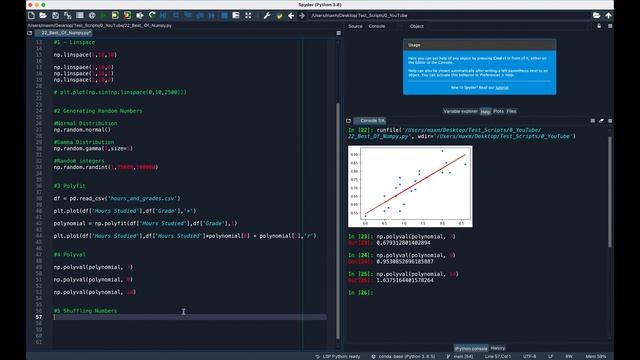Open a file with the folder icon
640x360 pixels.
(x=43, y=16)
